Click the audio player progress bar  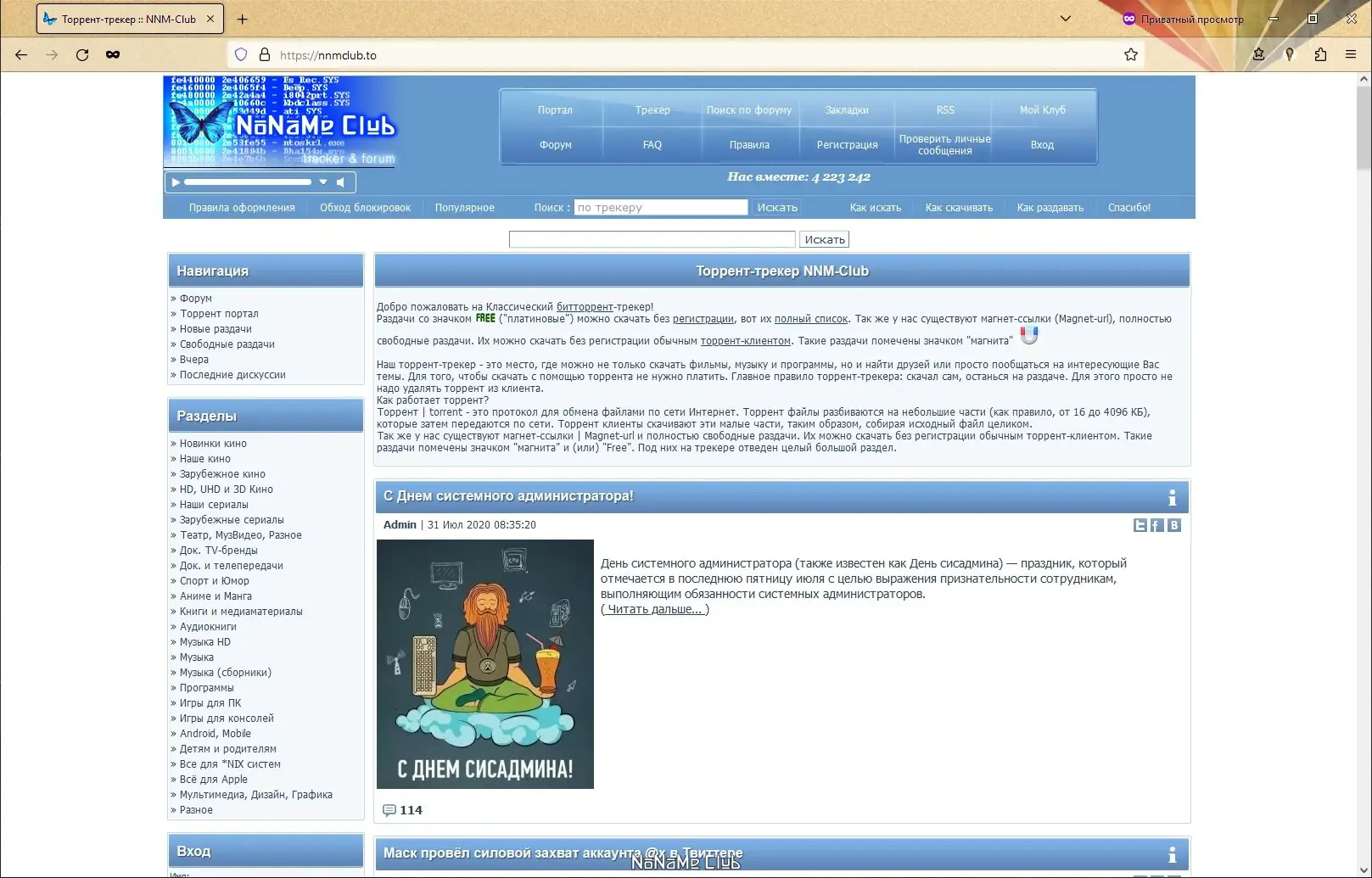click(x=246, y=181)
